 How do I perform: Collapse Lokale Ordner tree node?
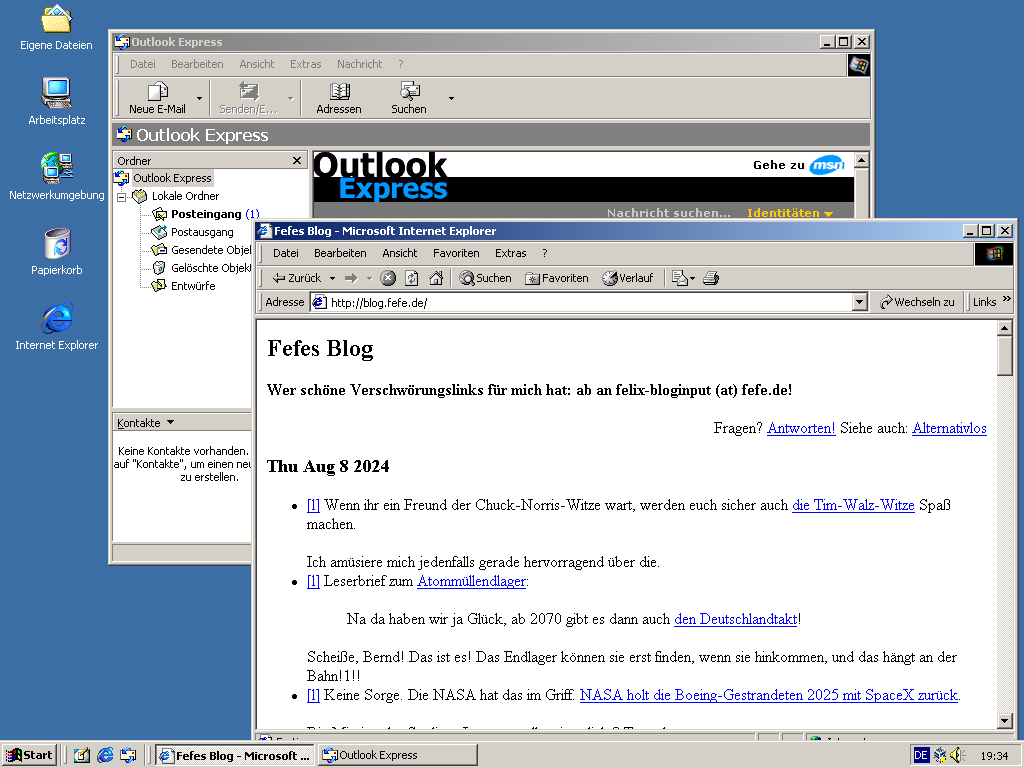(121, 197)
